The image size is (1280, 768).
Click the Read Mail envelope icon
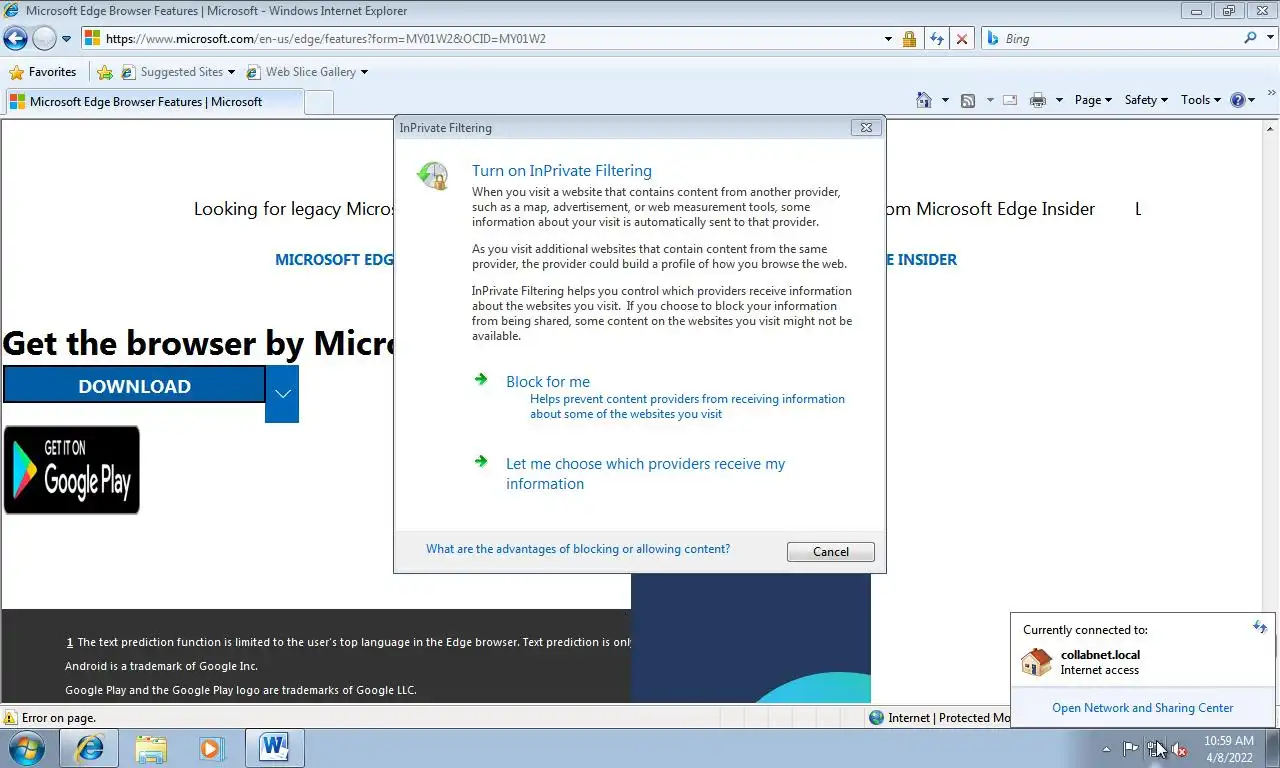1010,100
